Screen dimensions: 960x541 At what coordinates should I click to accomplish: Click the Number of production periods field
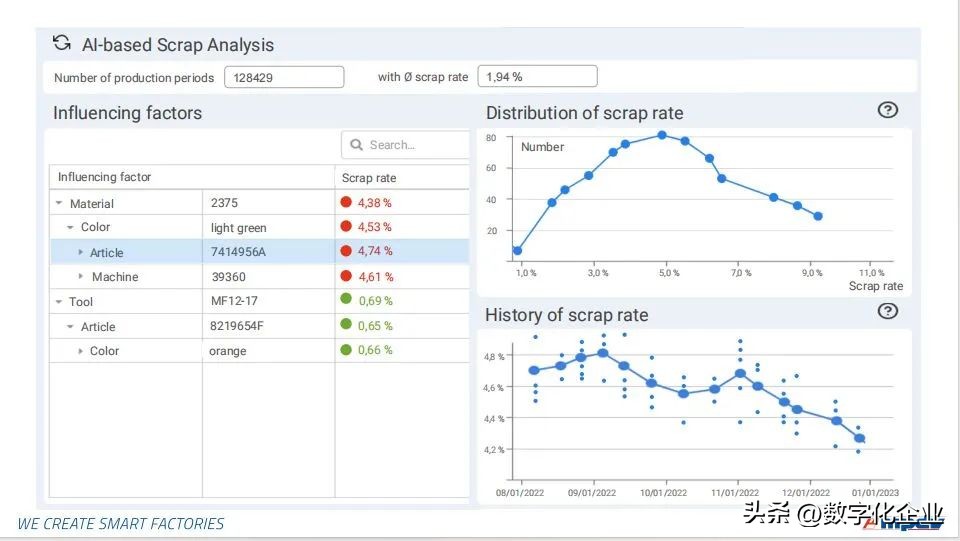283,77
